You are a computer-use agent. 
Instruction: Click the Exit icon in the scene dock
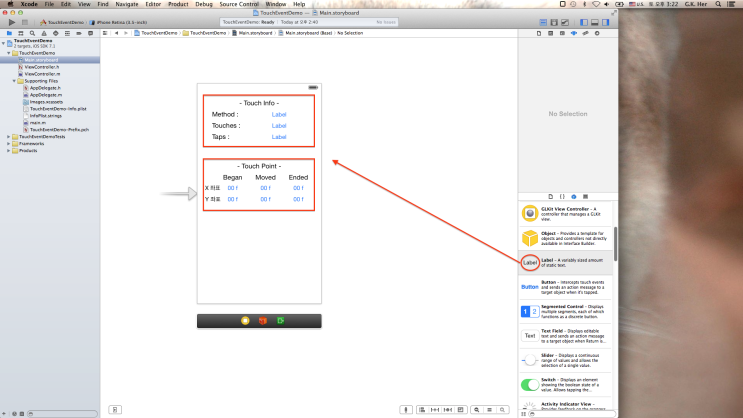[x=281, y=321]
